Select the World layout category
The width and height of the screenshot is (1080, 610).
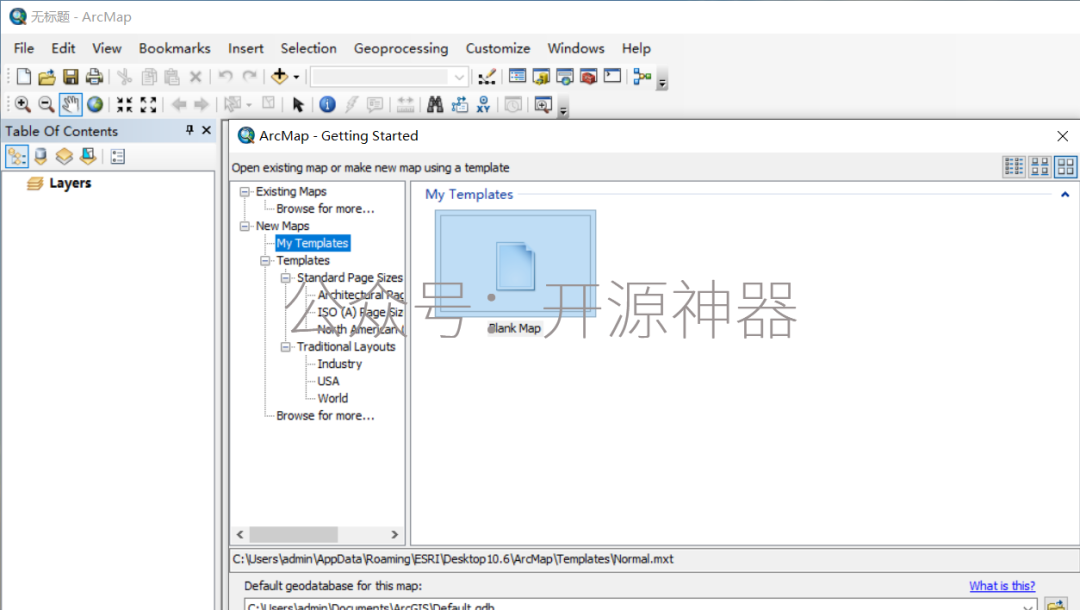[333, 399]
